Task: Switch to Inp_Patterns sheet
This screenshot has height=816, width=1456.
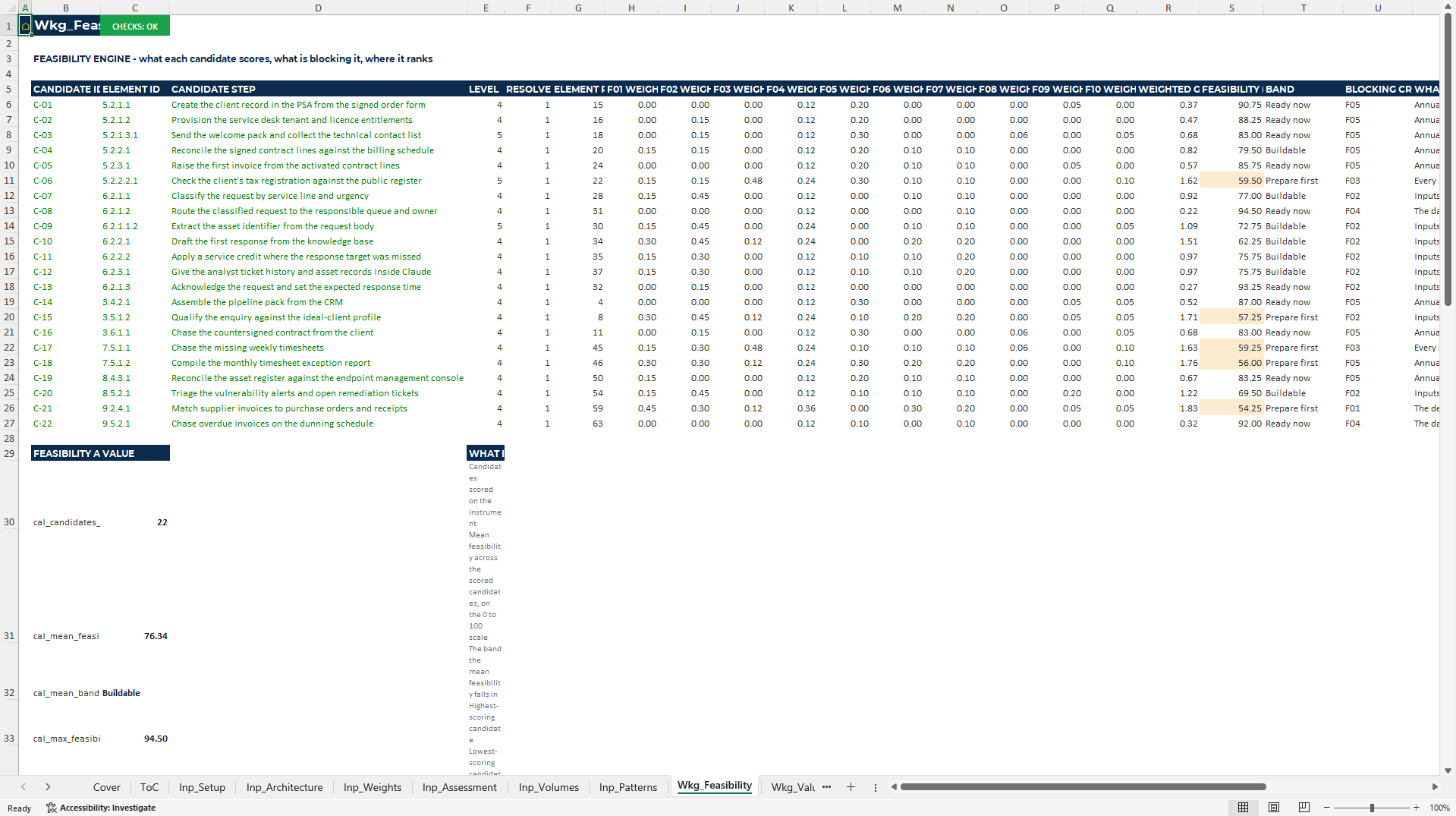Action: (x=628, y=787)
